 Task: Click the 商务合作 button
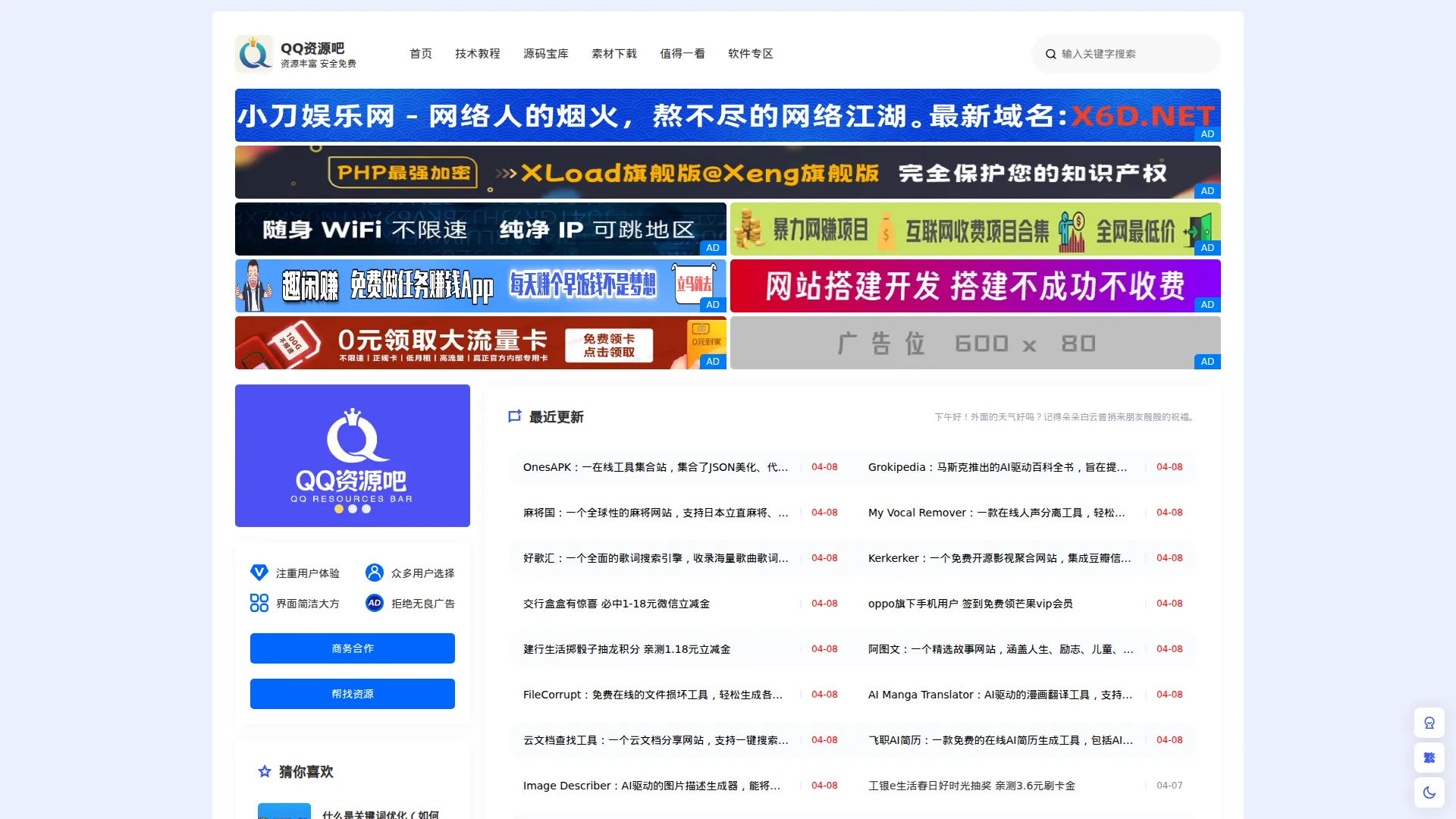click(353, 648)
